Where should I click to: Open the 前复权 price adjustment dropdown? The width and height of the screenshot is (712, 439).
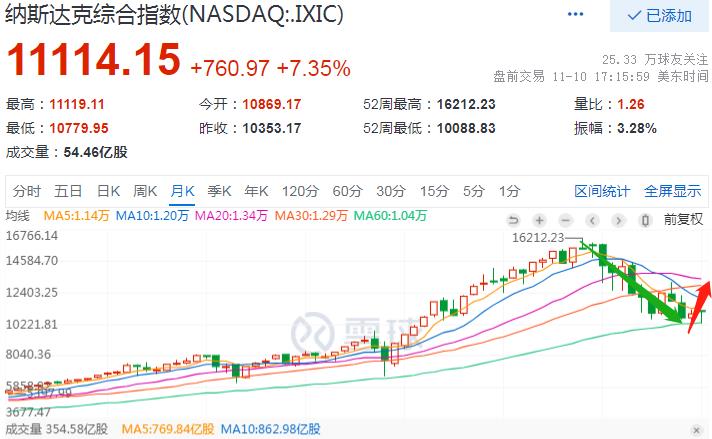(683, 220)
